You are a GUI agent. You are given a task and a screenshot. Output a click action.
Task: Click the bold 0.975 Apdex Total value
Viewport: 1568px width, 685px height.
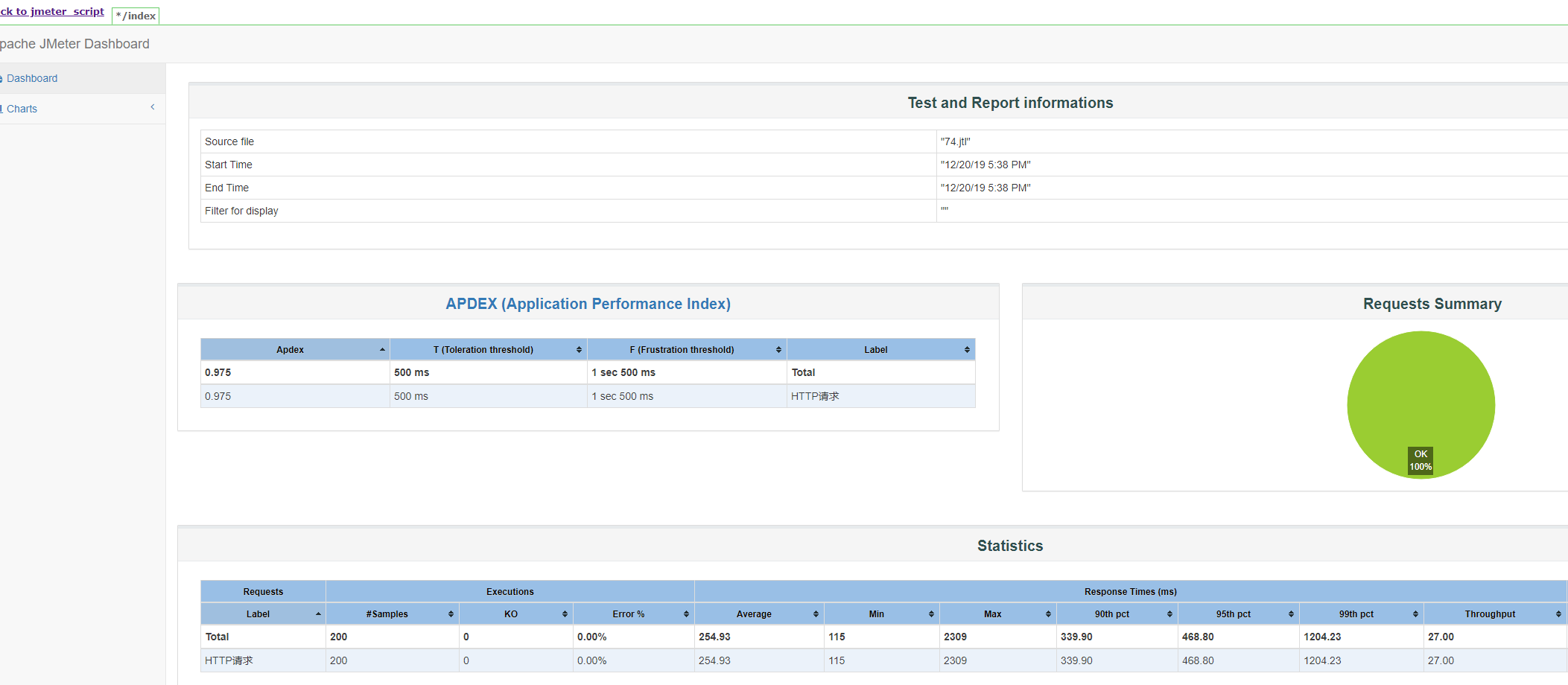[x=218, y=372]
